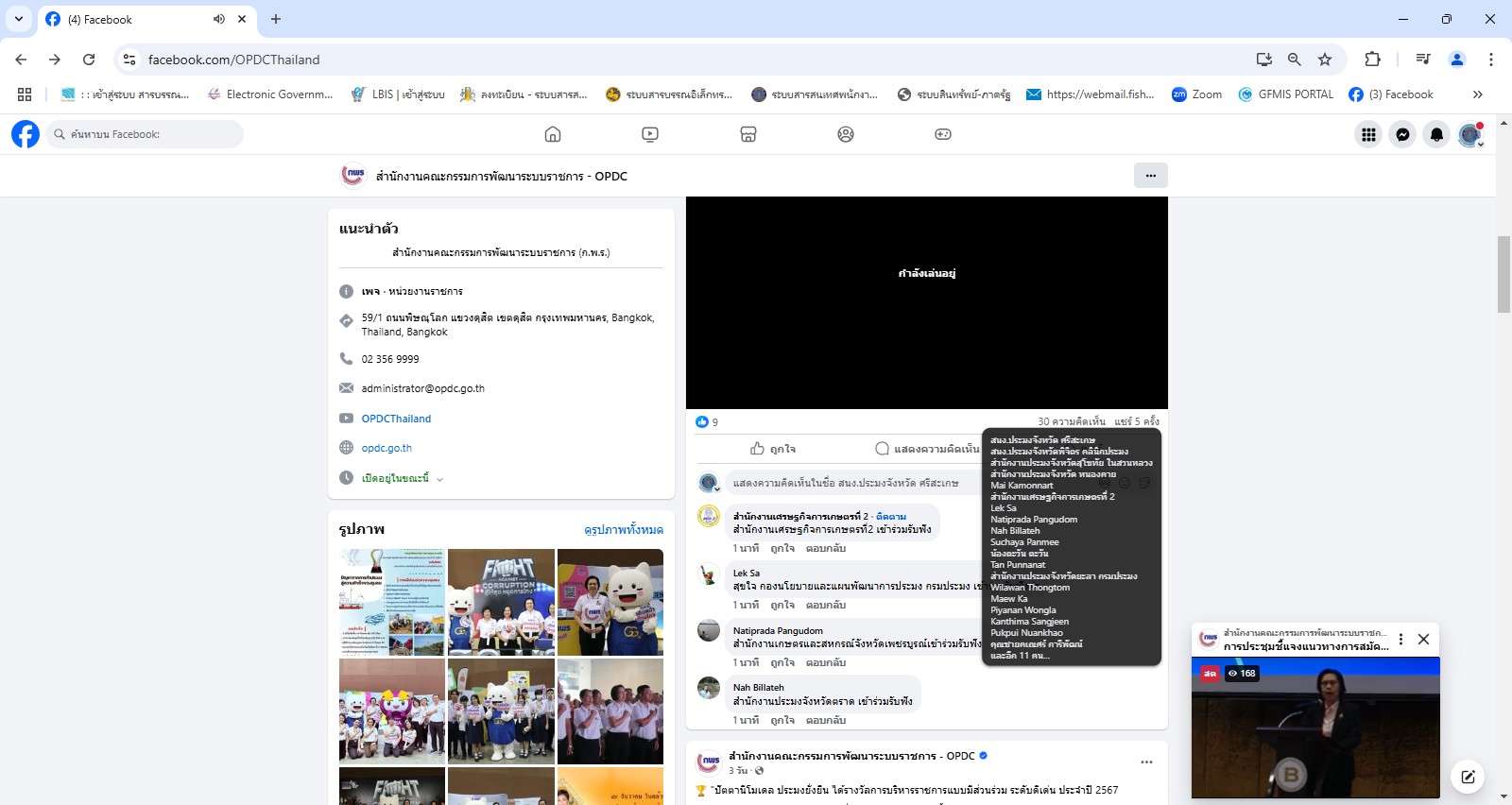
Task: Follow สำนักงานเศรษฐกิจการเกษตรที่ 2 commenter
Action: pyautogui.click(x=891, y=516)
